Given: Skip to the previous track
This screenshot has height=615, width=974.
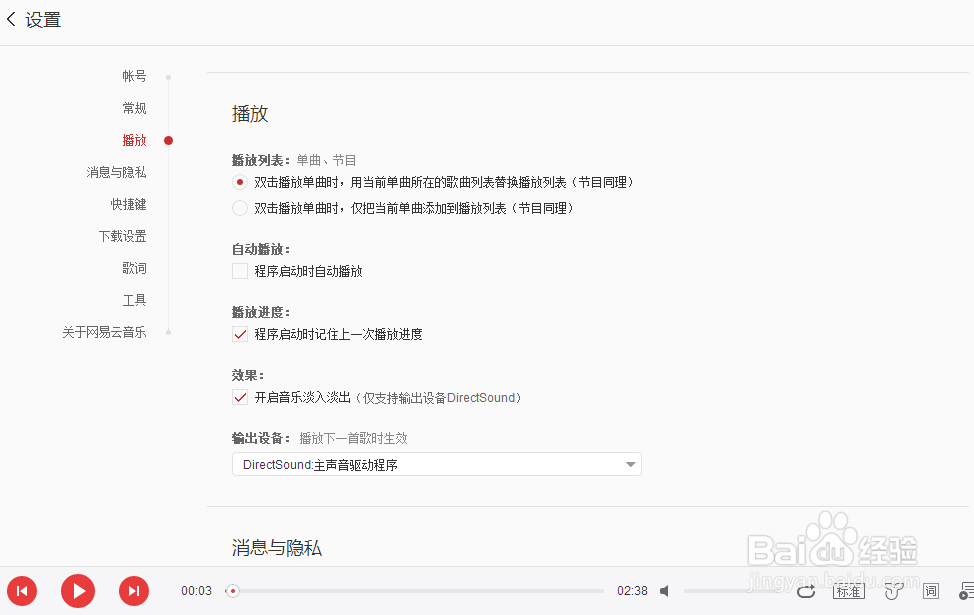Looking at the screenshot, I should tap(22, 591).
